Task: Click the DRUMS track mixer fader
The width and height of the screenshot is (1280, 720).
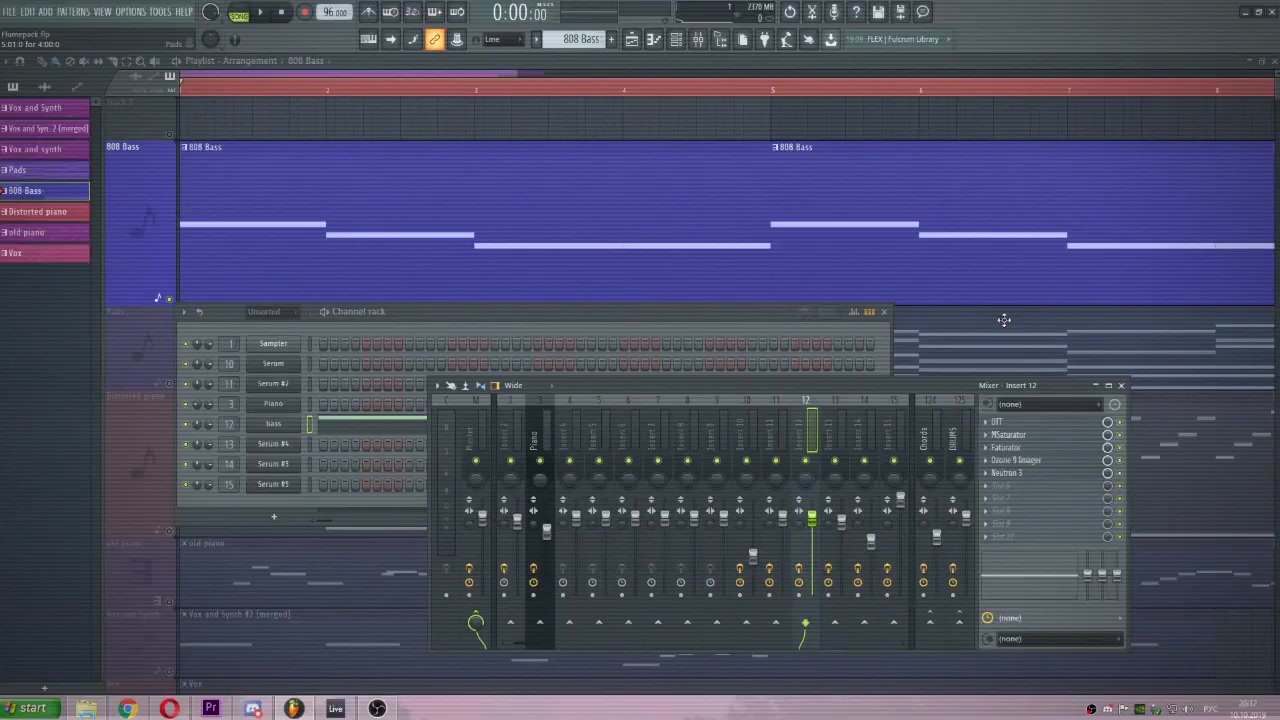Action: [966, 517]
